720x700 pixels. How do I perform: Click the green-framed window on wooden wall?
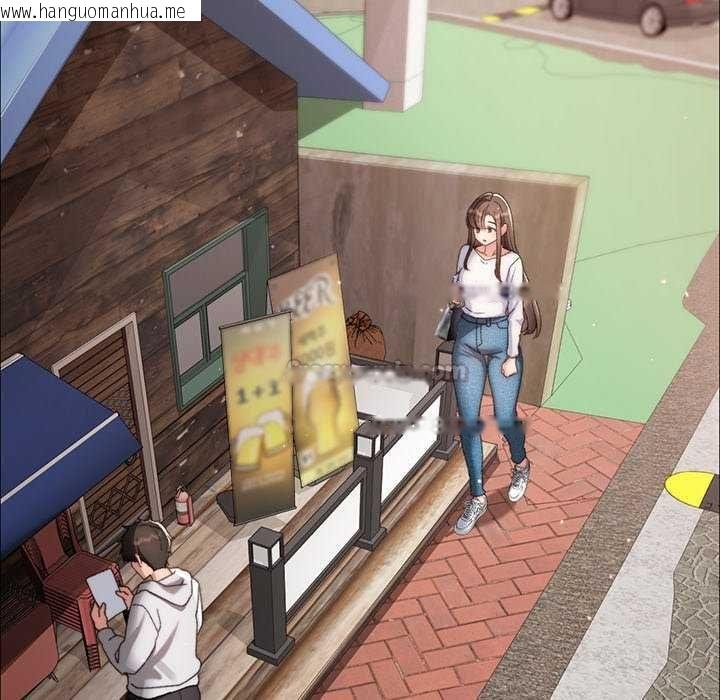click(x=215, y=309)
